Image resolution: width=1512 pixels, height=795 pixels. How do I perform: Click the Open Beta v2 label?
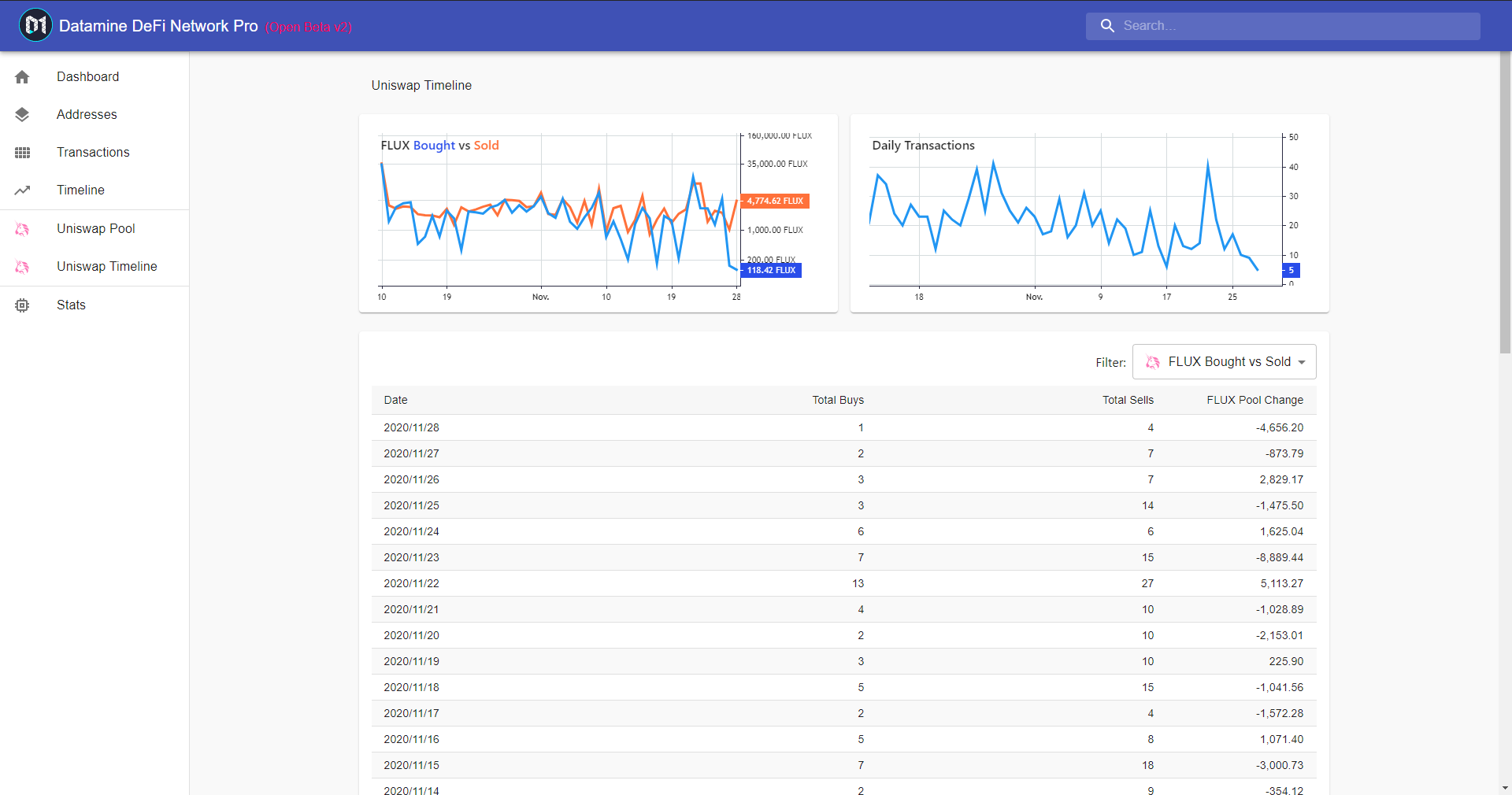coord(309,27)
